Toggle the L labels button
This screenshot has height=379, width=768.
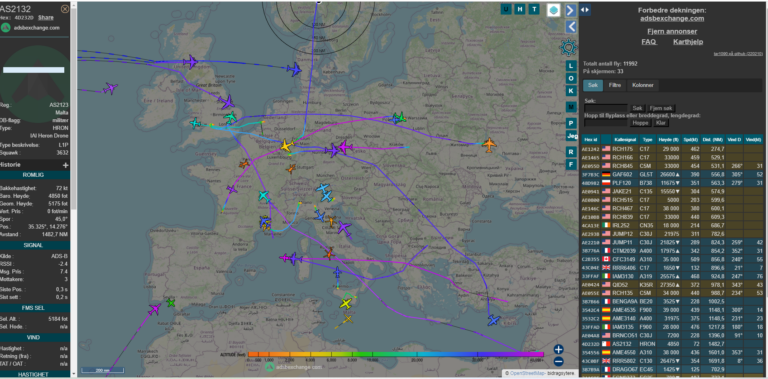571,66
